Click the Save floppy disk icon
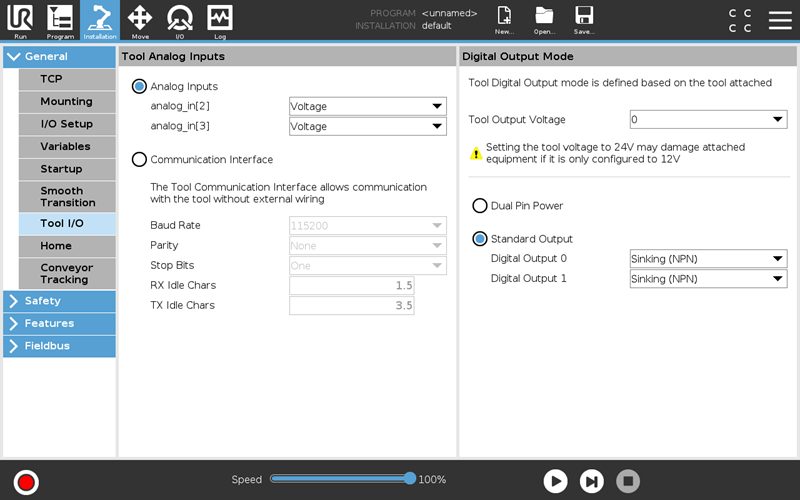The image size is (800, 500). pos(584,19)
